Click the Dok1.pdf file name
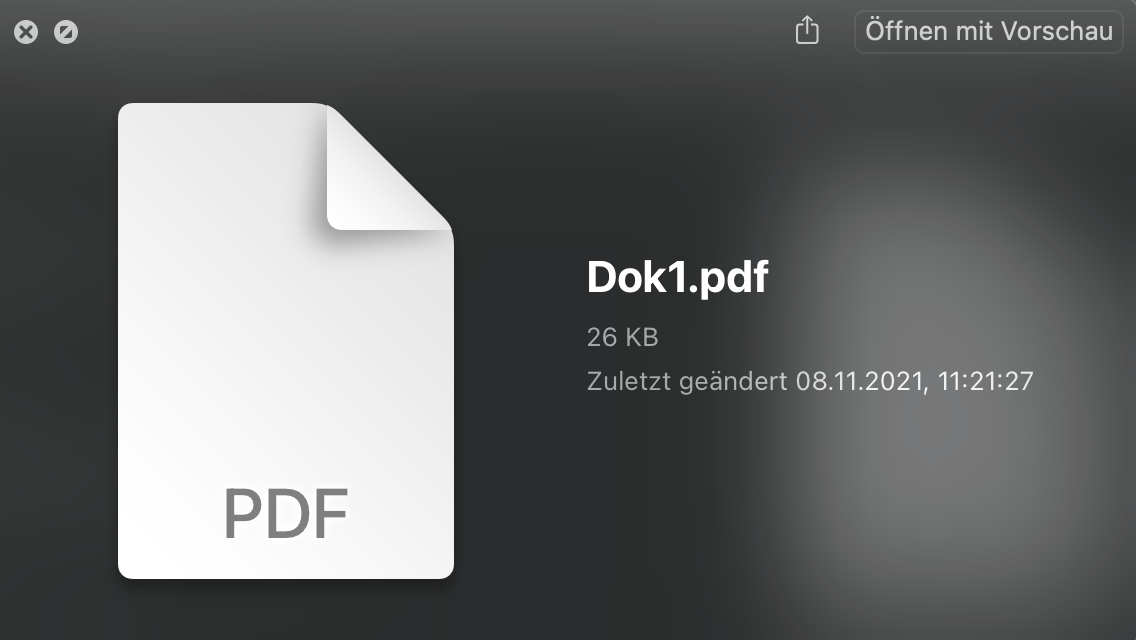This screenshot has height=640, width=1136. [677, 277]
